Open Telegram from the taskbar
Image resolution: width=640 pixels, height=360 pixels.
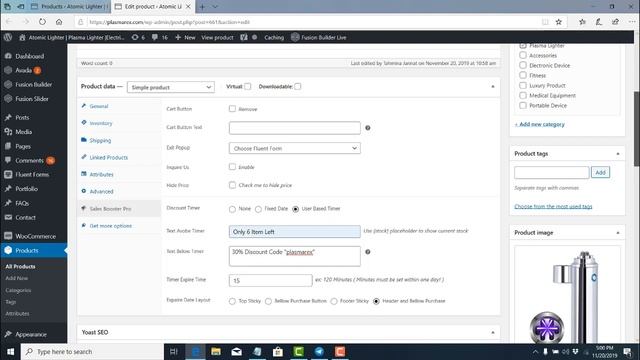pyautogui.click(x=319, y=351)
